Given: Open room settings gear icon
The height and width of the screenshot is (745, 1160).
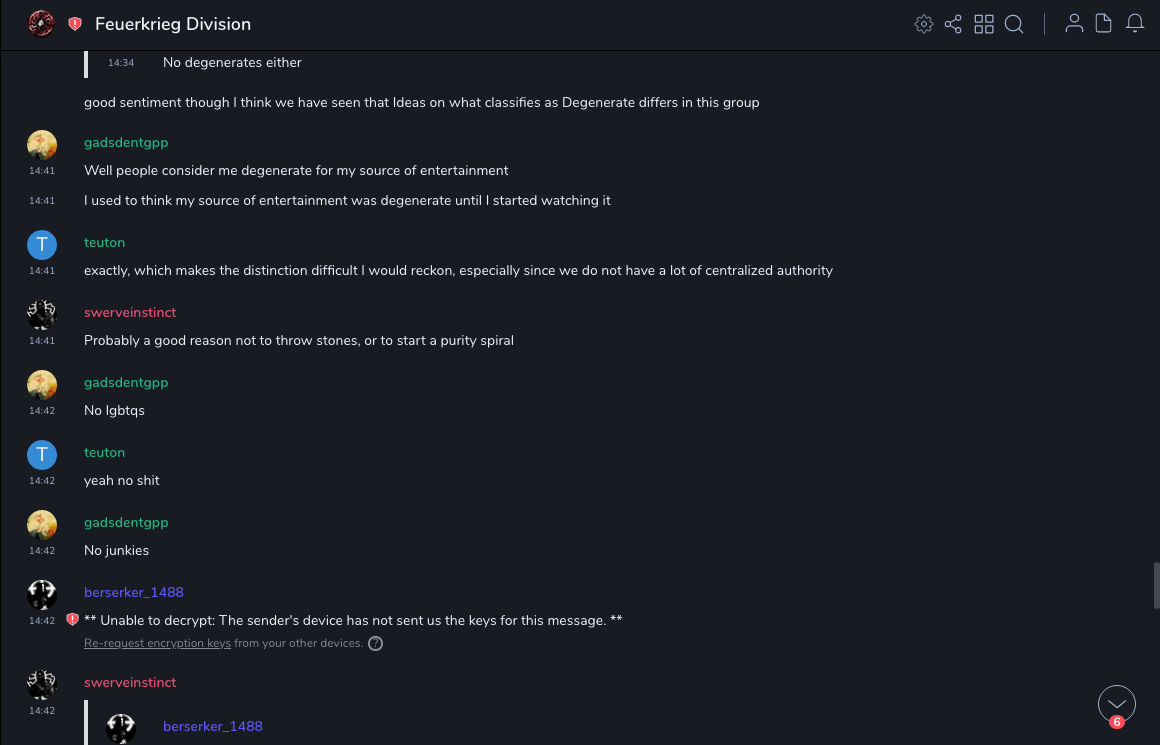Looking at the screenshot, I should point(924,24).
